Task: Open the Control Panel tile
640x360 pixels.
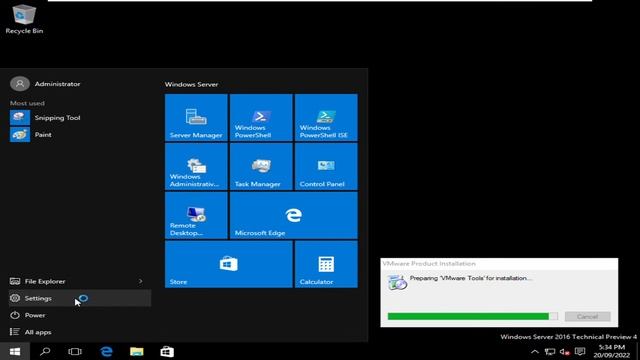Action: (326, 167)
